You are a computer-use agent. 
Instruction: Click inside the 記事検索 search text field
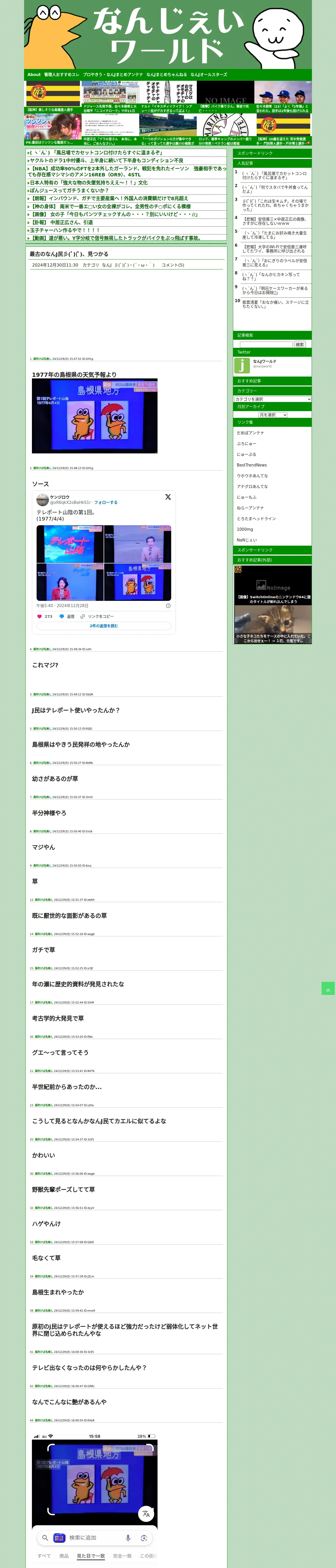(266, 344)
